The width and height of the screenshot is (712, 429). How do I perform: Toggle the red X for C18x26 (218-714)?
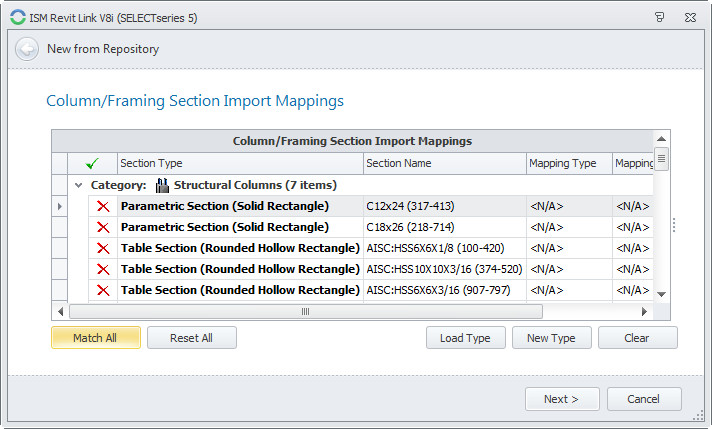click(101, 227)
